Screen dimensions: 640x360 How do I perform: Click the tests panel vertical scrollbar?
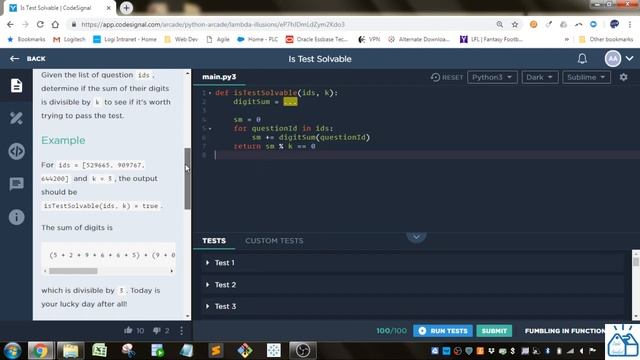[x=636, y=261]
